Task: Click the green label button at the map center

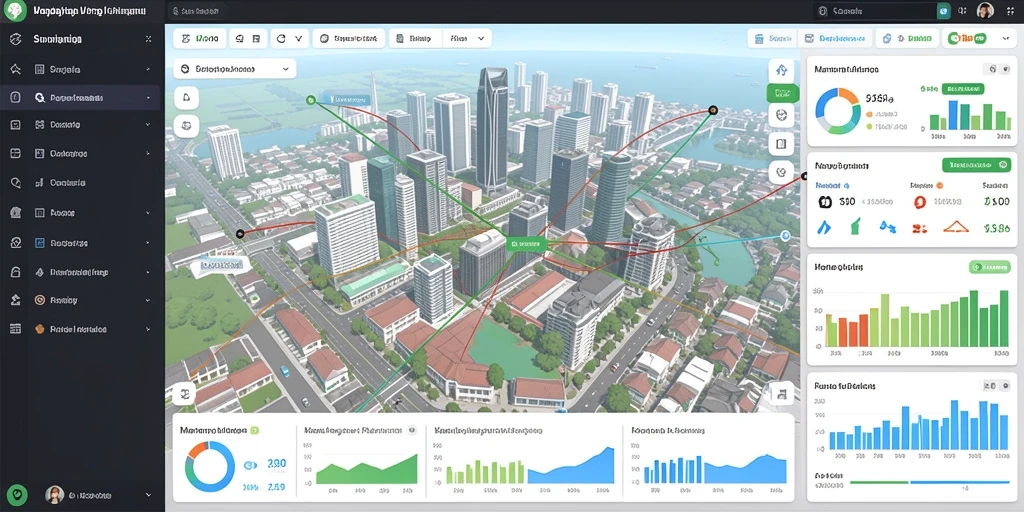Action: (x=526, y=244)
